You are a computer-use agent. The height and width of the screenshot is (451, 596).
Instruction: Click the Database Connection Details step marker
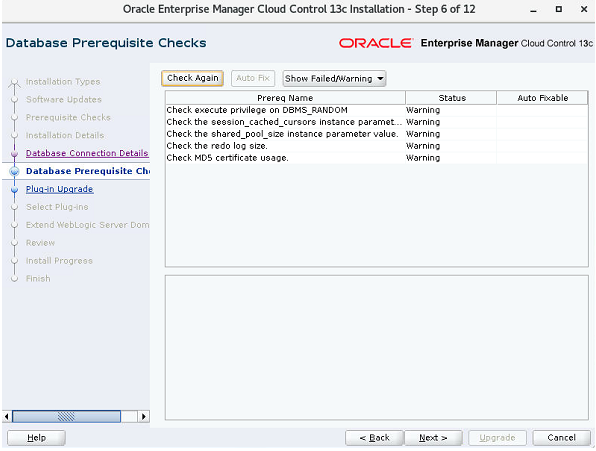tap(14, 153)
